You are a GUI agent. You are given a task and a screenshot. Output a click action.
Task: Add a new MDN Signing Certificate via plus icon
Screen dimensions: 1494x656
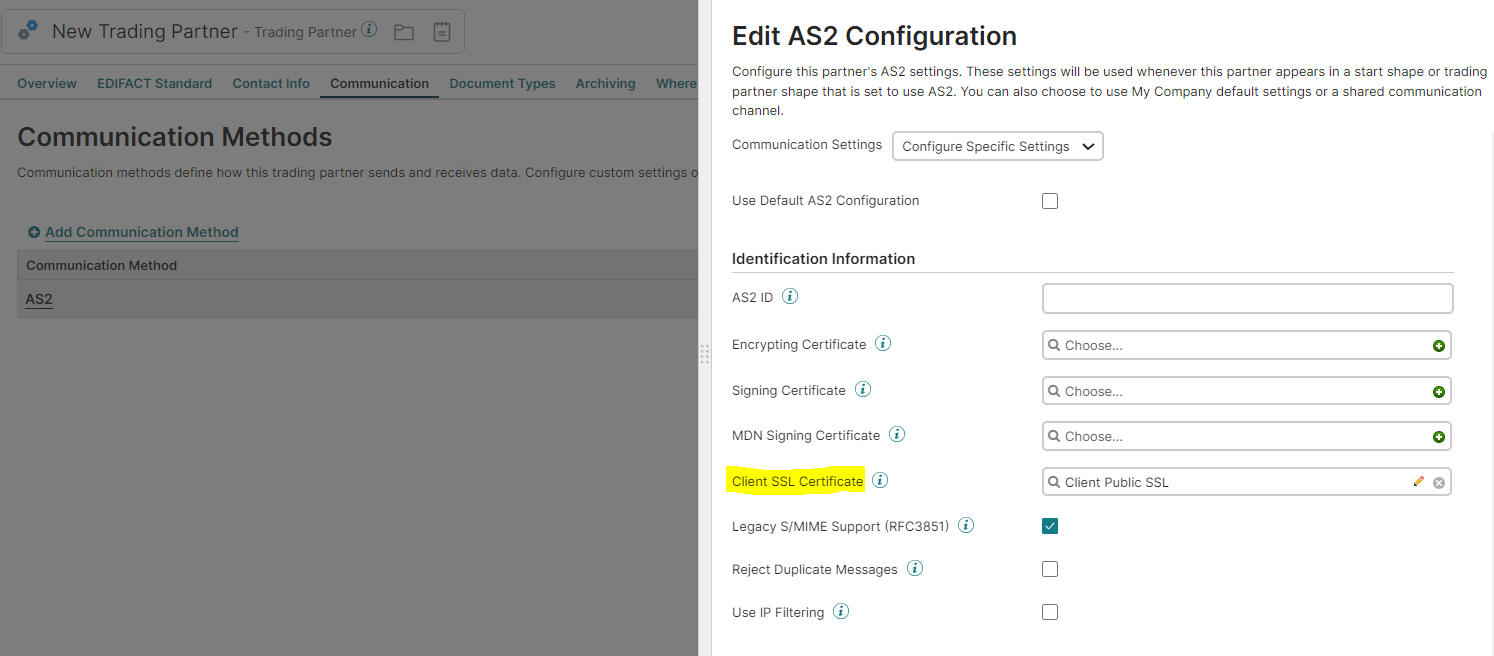[x=1439, y=436]
